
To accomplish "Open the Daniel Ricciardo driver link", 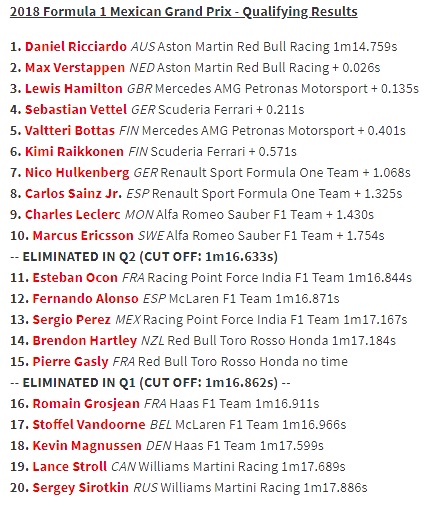I will [76, 47].
